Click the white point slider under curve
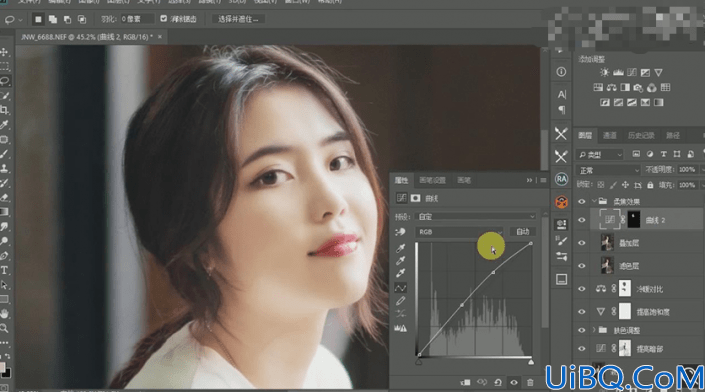705x392 pixels. pyautogui.click(x=531, y=361)
